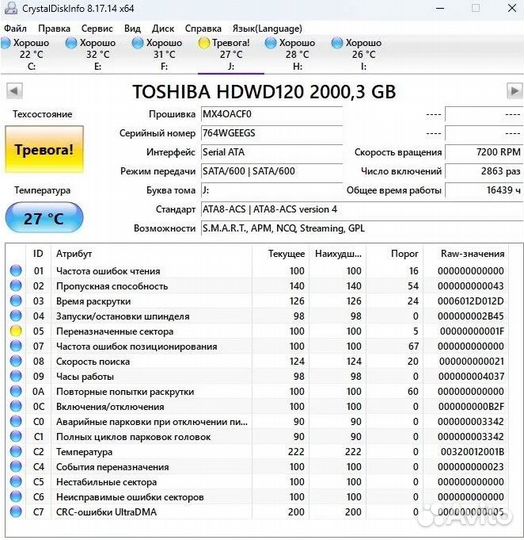Click status icon for Время раскрутки
Image resolution: width=524 pixels, height=540 pixels.
pos(16,301)
